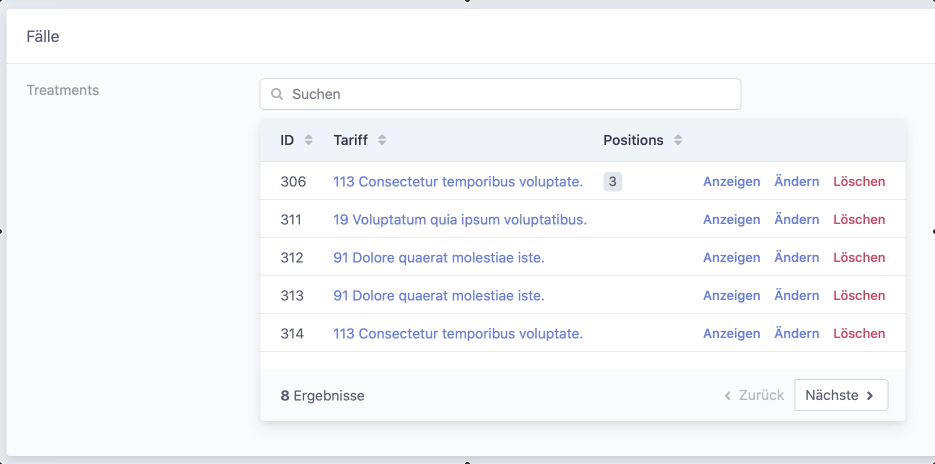Edit treatment 314 with Ändern
Image resolution: width=935 pixels, height=464 pixels.
tap(797, 333)
